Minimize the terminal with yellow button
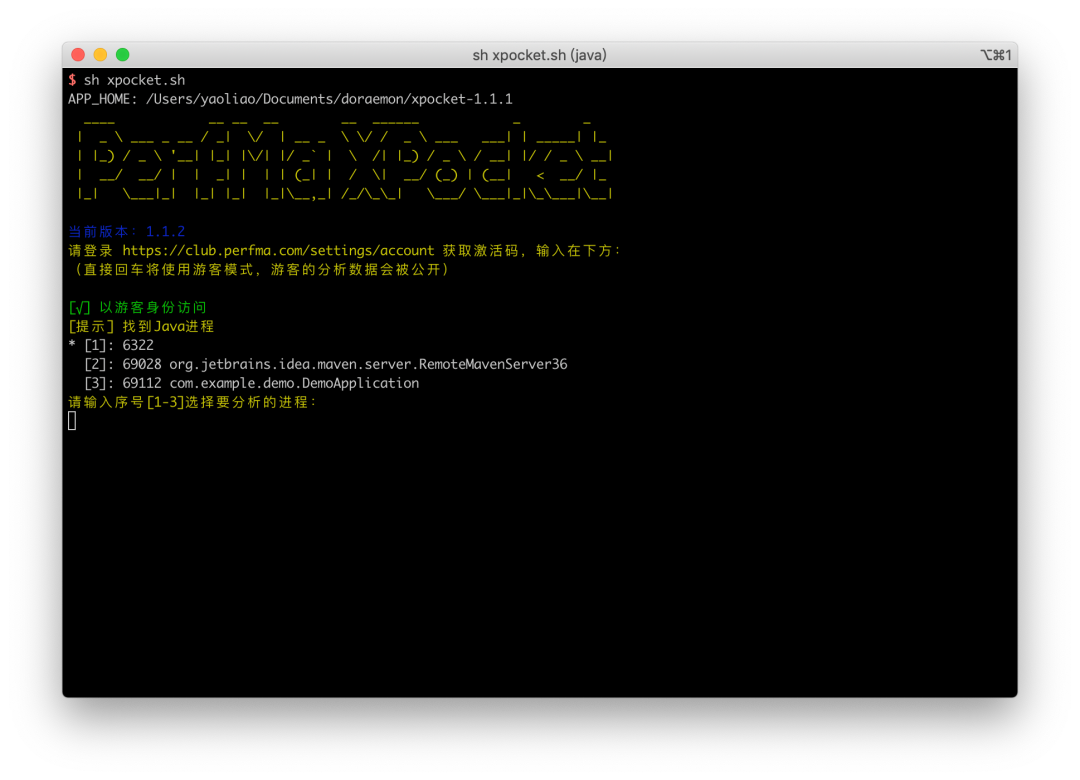Screen dimensions: 1080x780 [101, 54]
